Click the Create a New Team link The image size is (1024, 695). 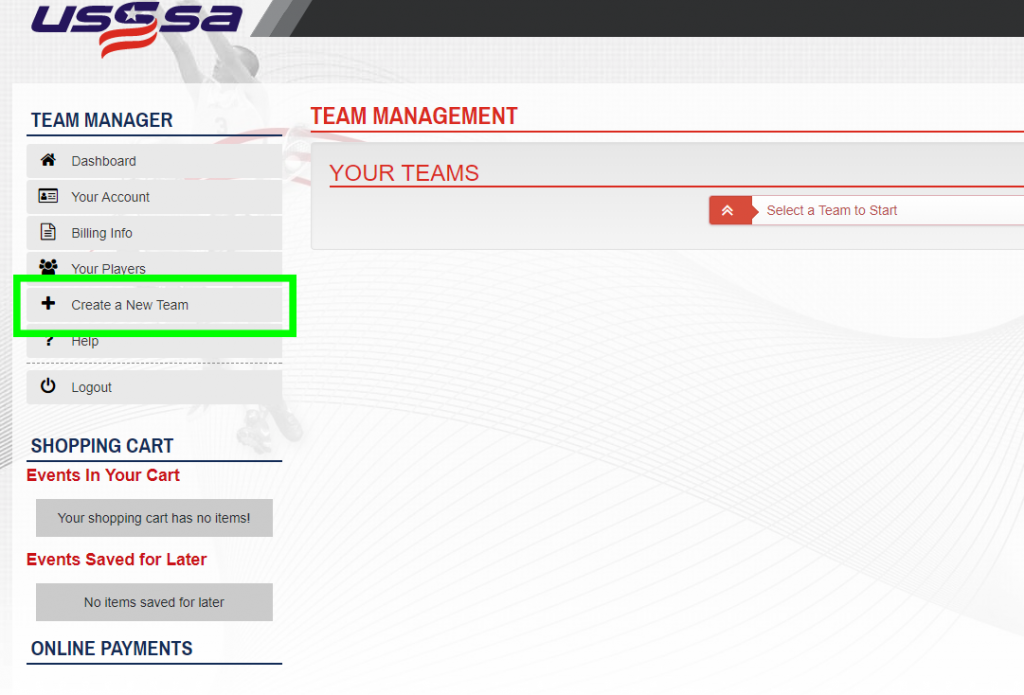130,304
